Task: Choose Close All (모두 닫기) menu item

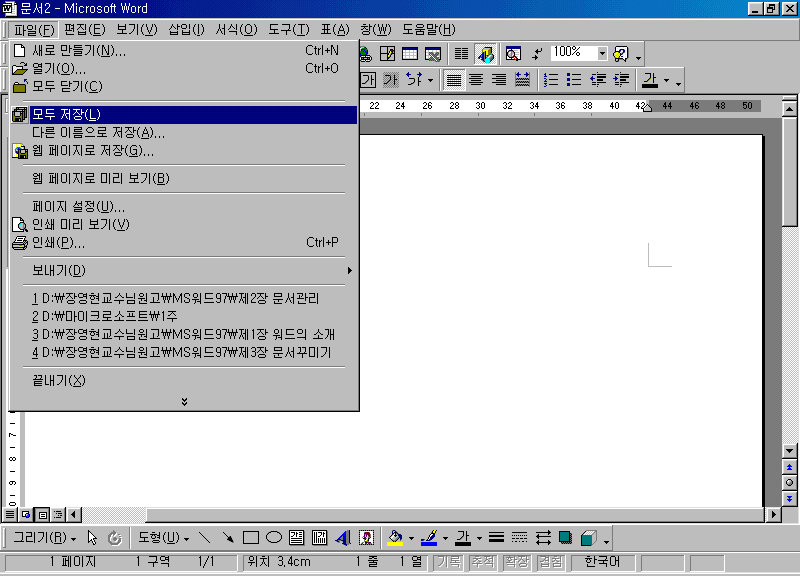Action: [x=184, y=86]
